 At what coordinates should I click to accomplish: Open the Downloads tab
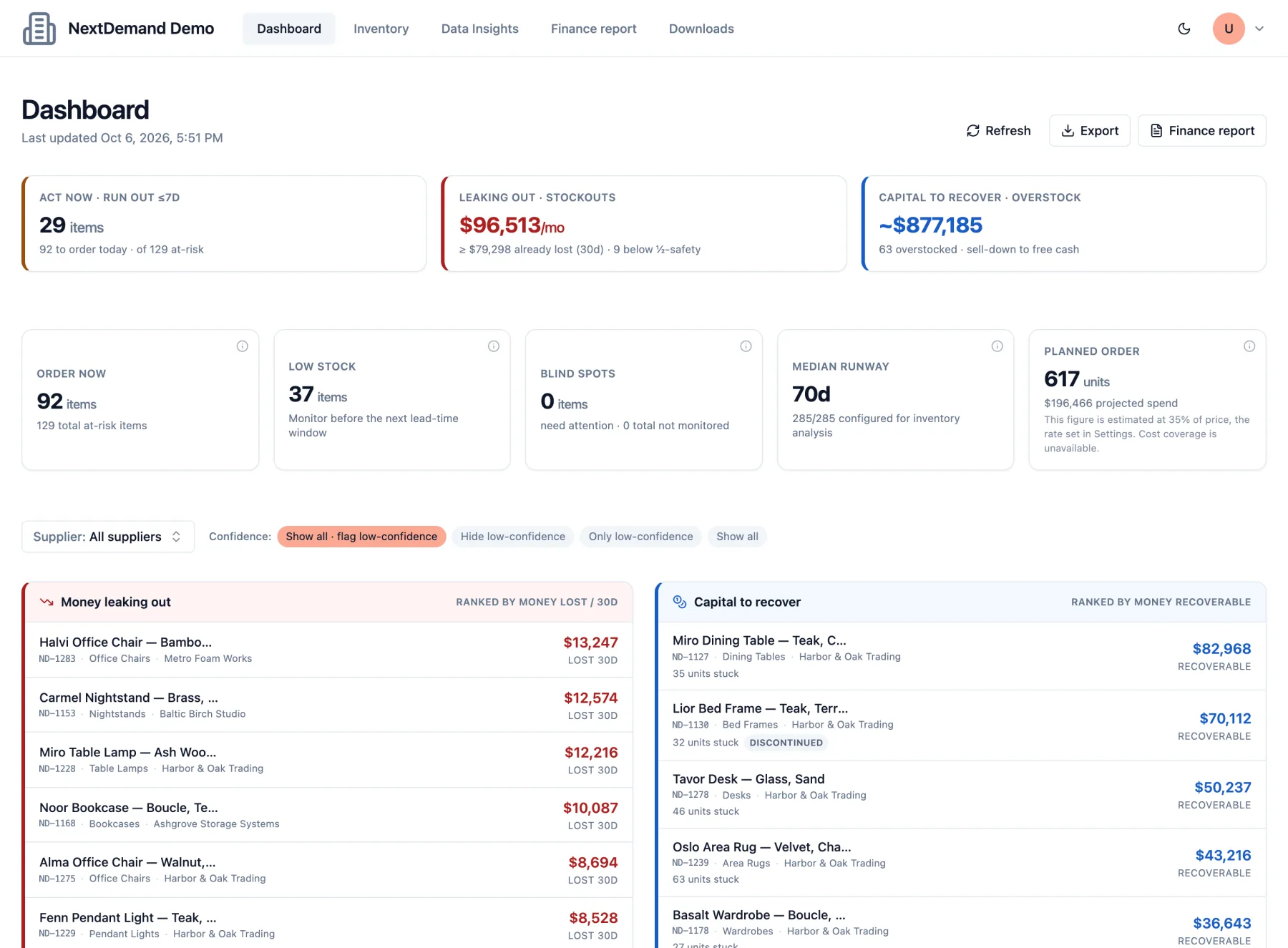(701, 29)
